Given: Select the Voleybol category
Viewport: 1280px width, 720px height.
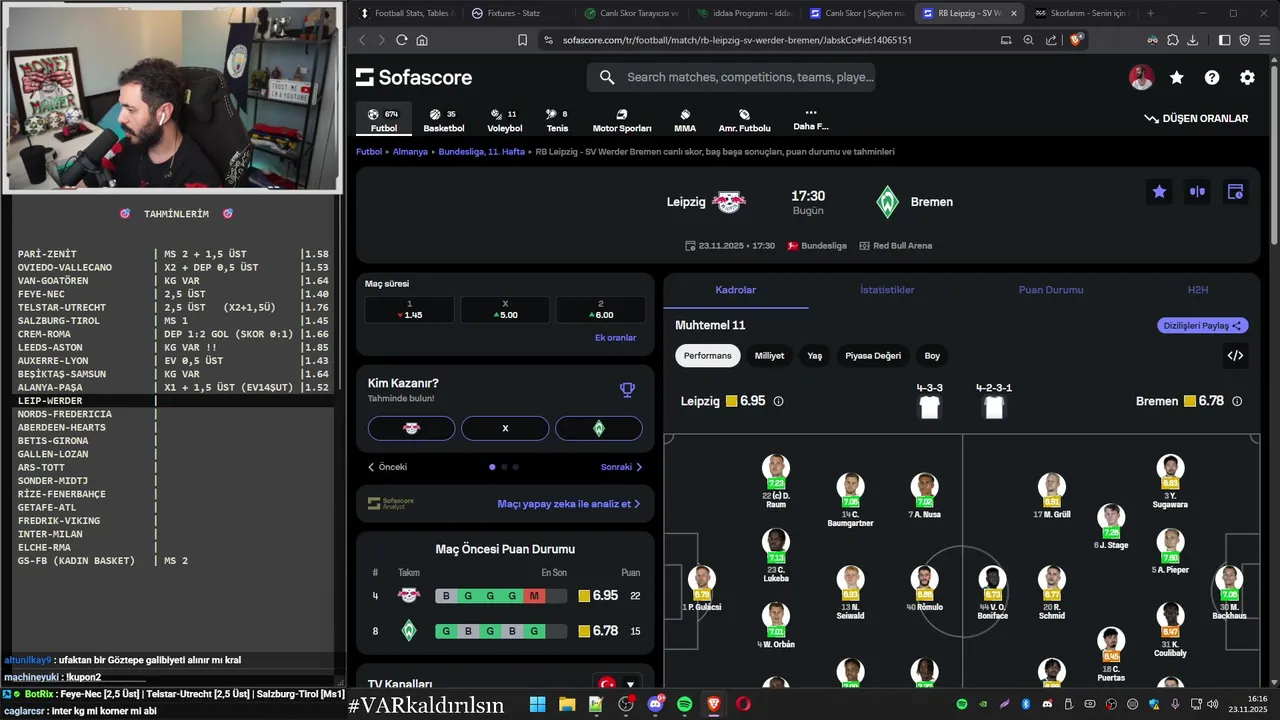Looking at the screenshot, I should (504, 121).
